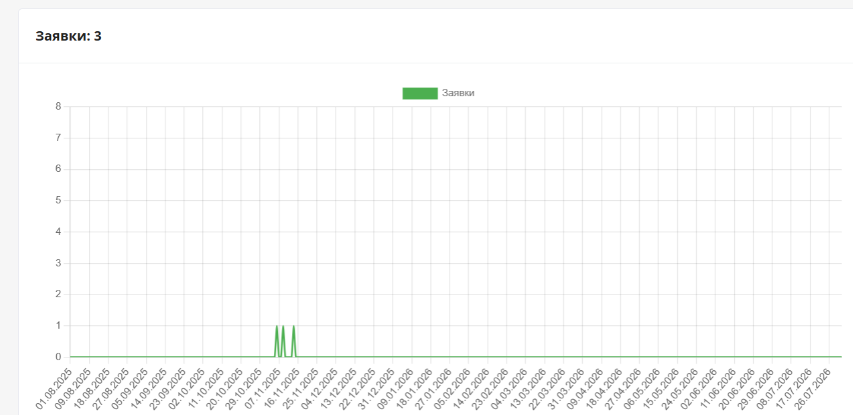Click the green Заявки legend color box
The width and height of the screenshot is (853, 415).
pos(419,93)
